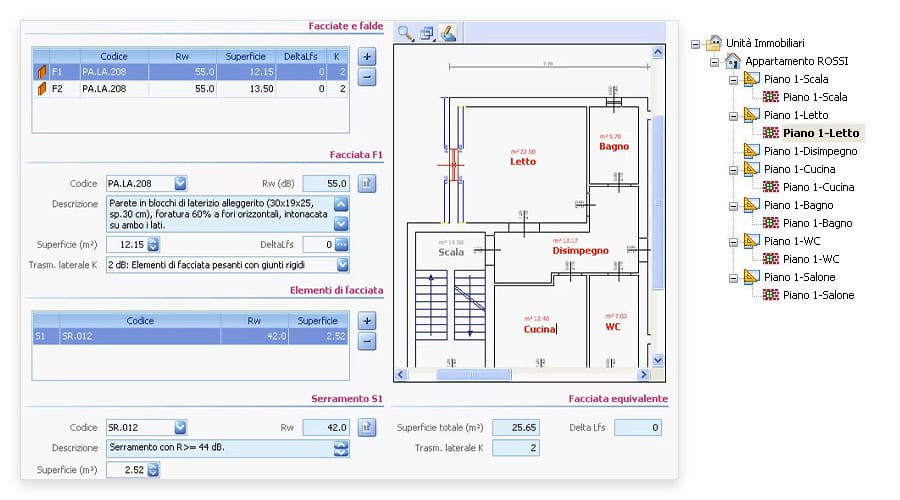Screen dimensions: 900x500
Task: Click the Superficie column header in facade table
Action: pos(246,56)
